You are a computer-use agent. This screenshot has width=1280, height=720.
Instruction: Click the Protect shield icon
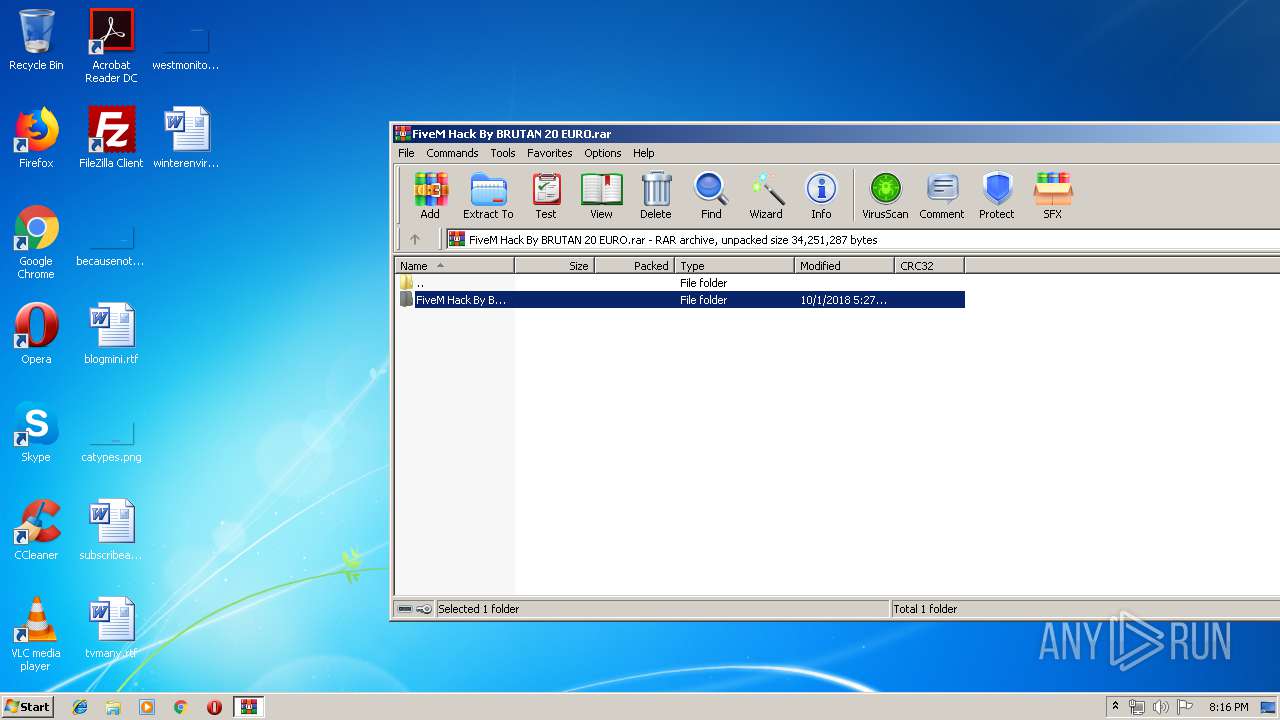(x=997, y=195)
